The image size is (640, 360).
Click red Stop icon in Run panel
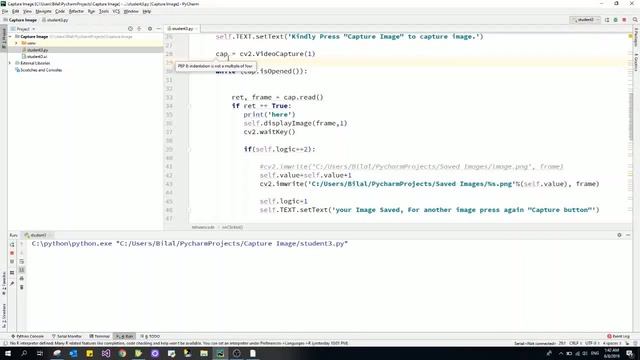[x=12, y=253]
